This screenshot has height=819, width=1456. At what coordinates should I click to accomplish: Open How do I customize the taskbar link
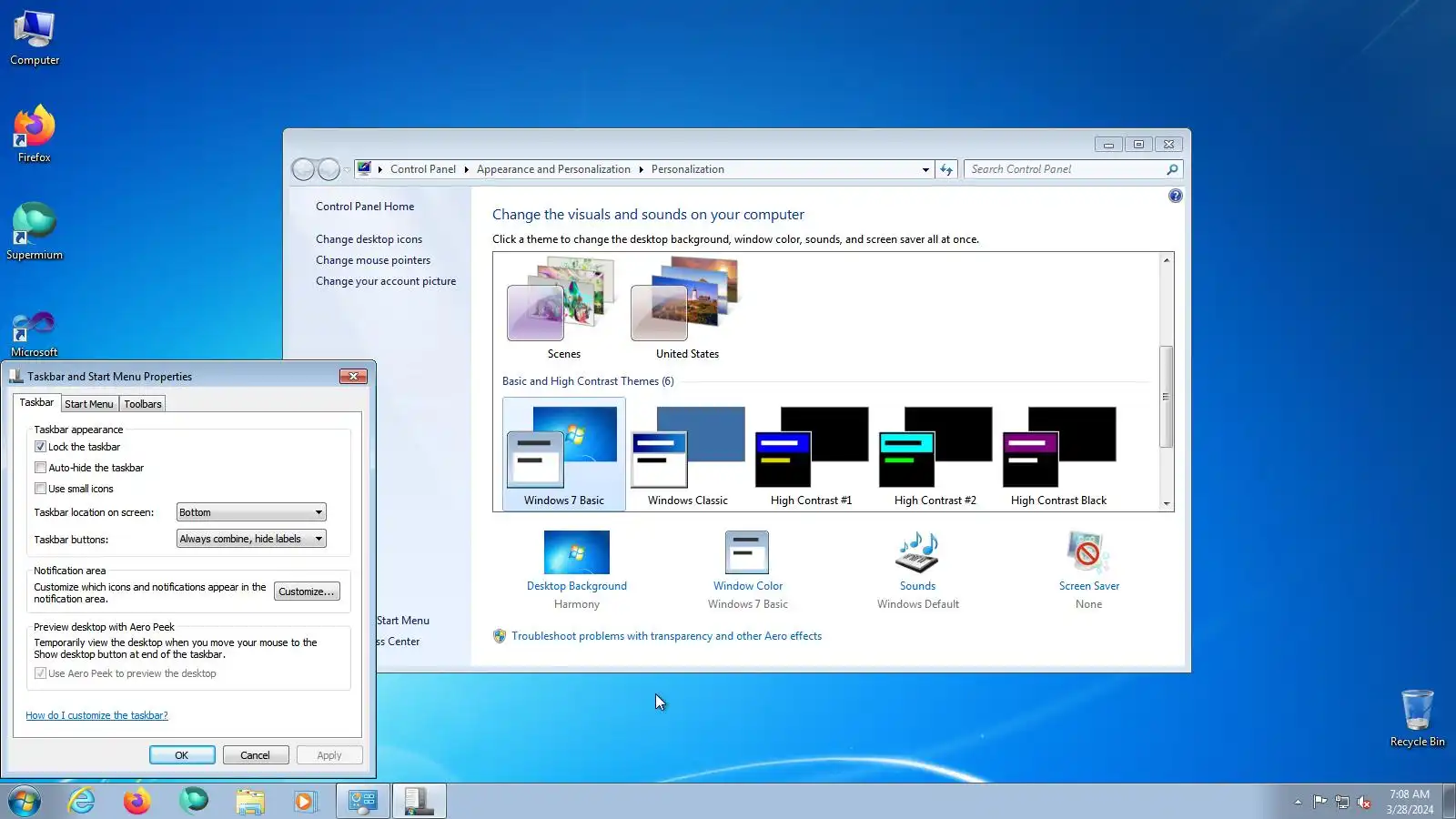tap(96, 715)
